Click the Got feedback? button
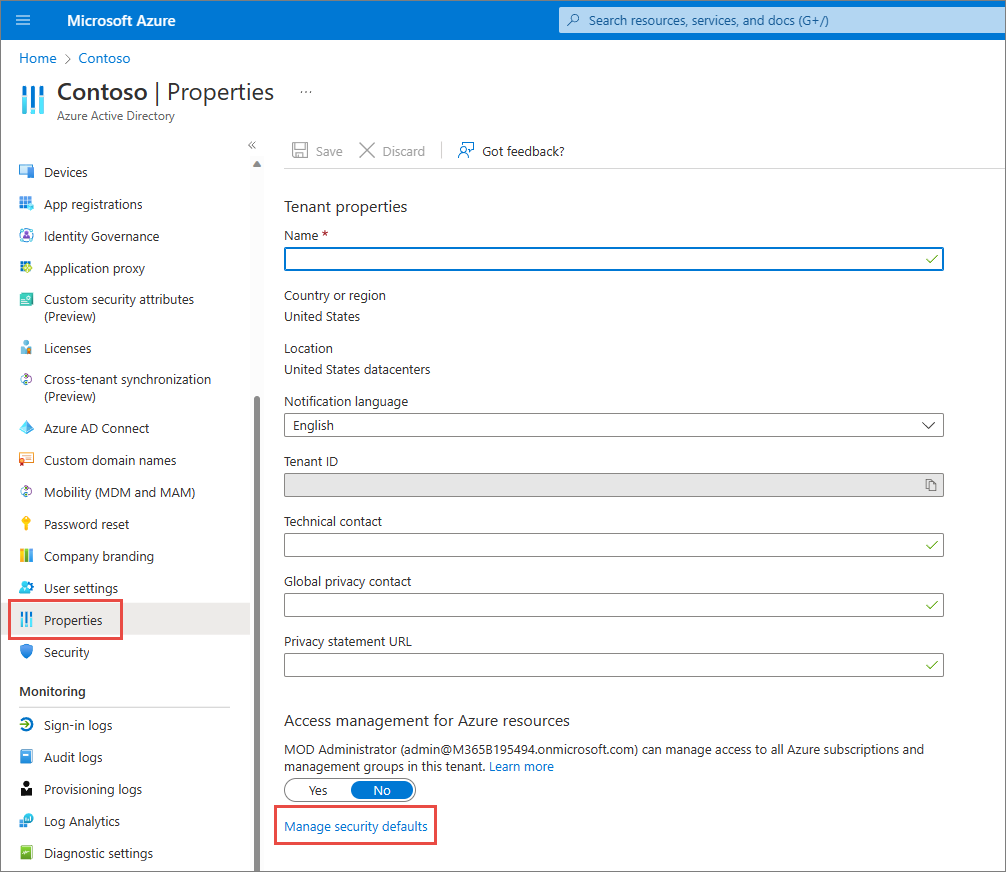 pyautogui.click(x=511, y=151)
